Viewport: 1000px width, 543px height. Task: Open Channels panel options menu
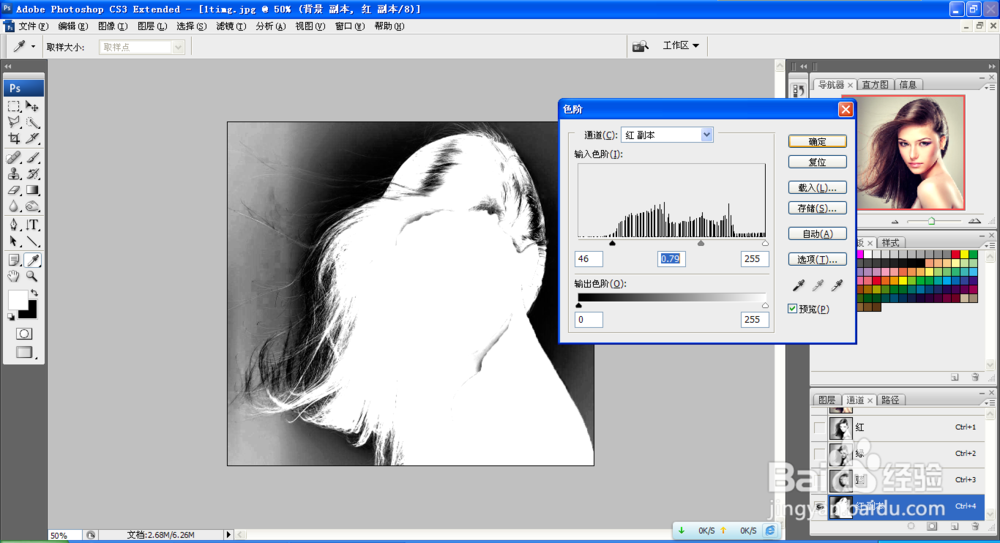tap(990, 402)
